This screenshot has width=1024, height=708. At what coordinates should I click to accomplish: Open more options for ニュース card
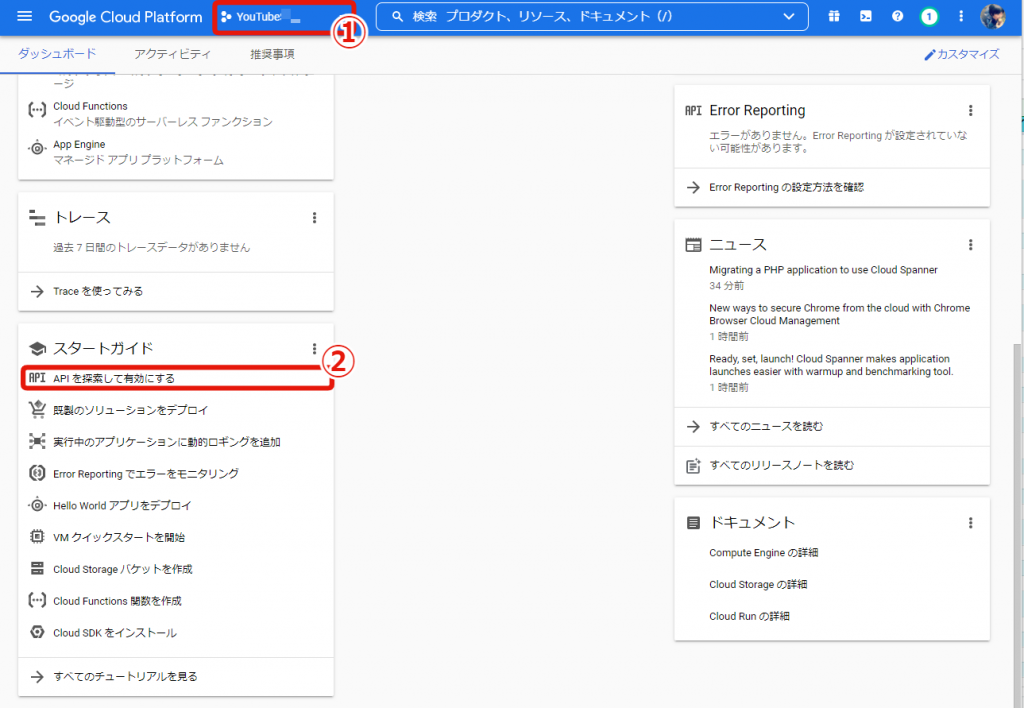point(970,245)
